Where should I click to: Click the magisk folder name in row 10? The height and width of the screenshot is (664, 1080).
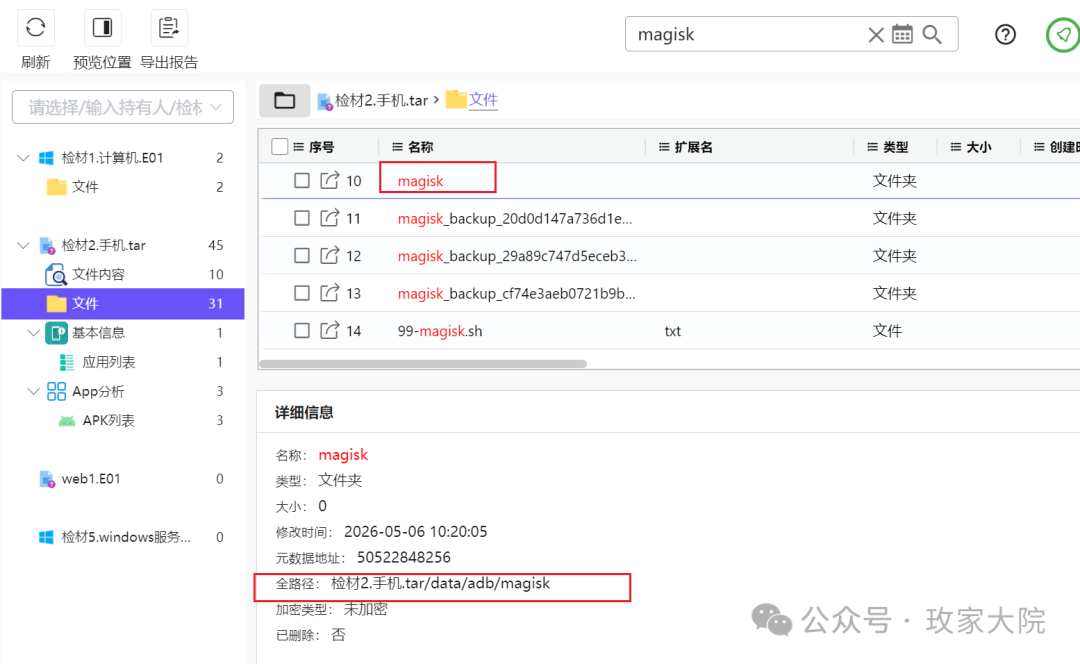420,181
